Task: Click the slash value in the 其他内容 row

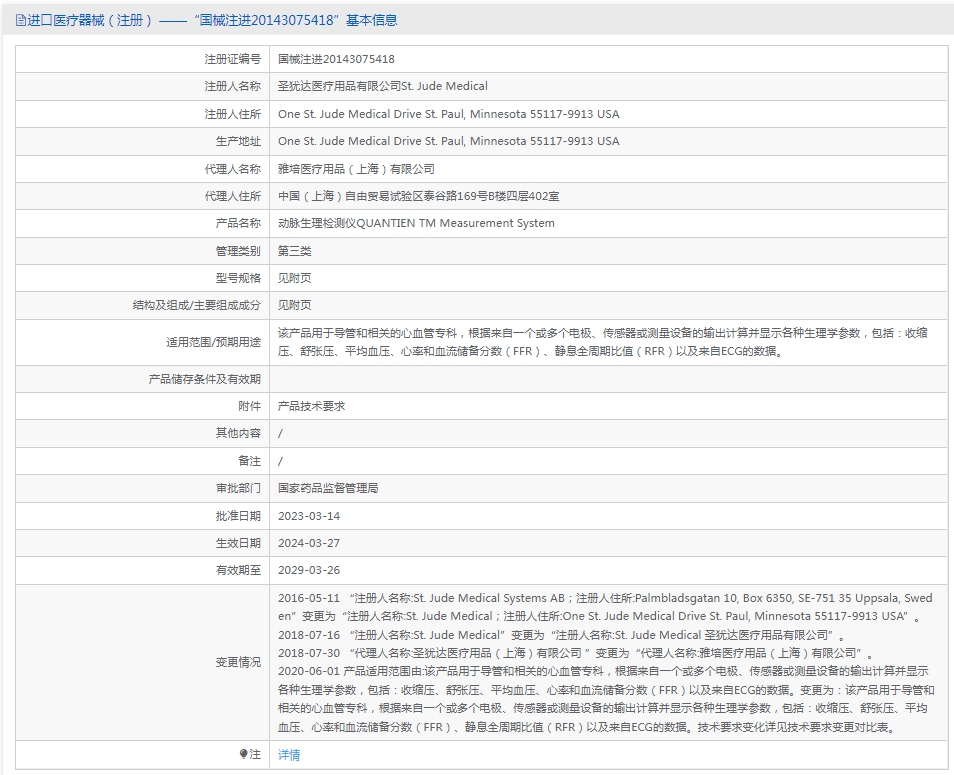Action: tap(280, 434)
